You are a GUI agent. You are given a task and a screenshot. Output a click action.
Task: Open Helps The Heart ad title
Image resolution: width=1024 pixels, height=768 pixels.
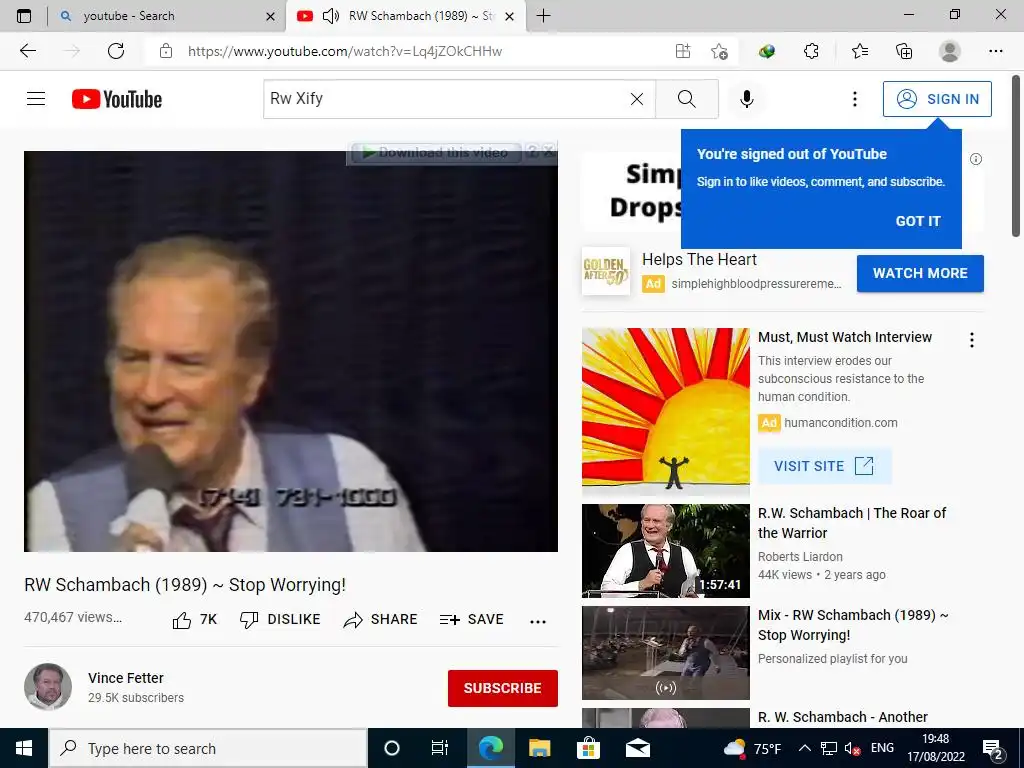tap(699, 259)
